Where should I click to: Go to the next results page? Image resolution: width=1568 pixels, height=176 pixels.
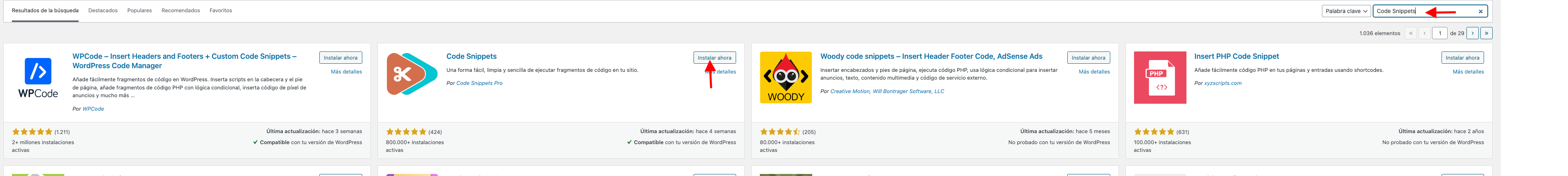point(1473,33)
